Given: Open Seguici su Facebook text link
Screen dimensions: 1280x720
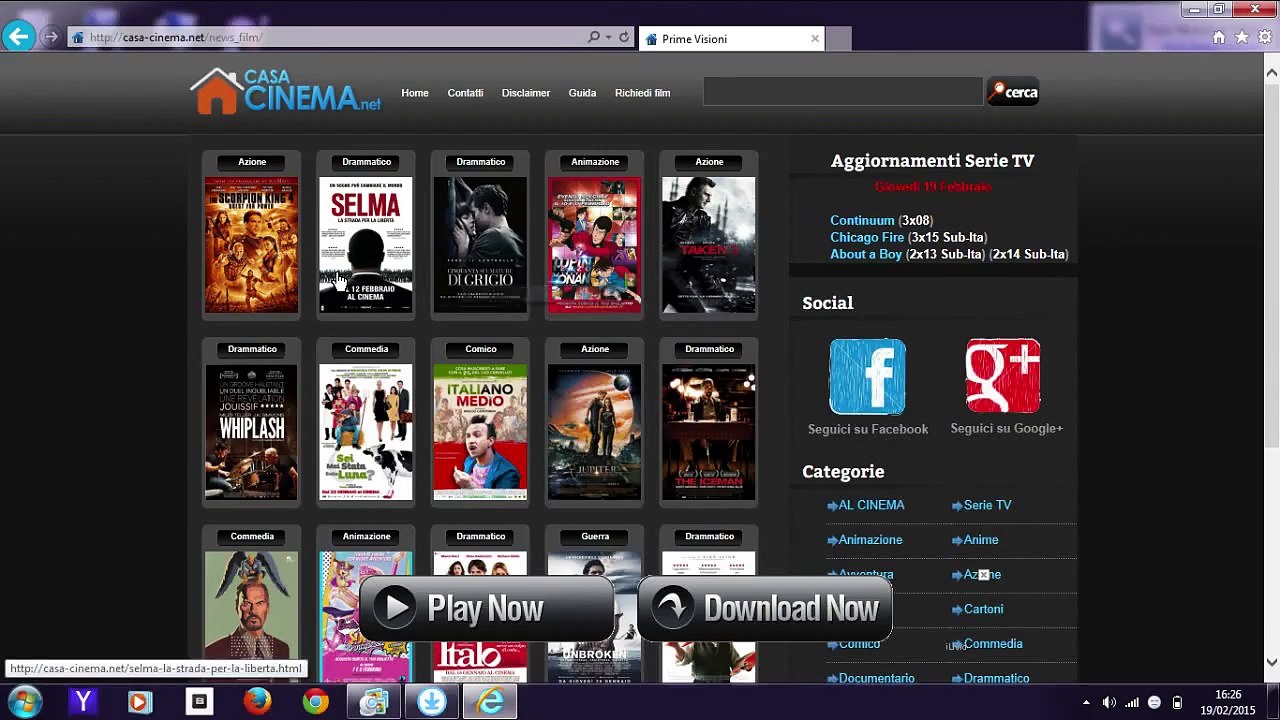Looking at the screenshot, I should tap(868, 429).
